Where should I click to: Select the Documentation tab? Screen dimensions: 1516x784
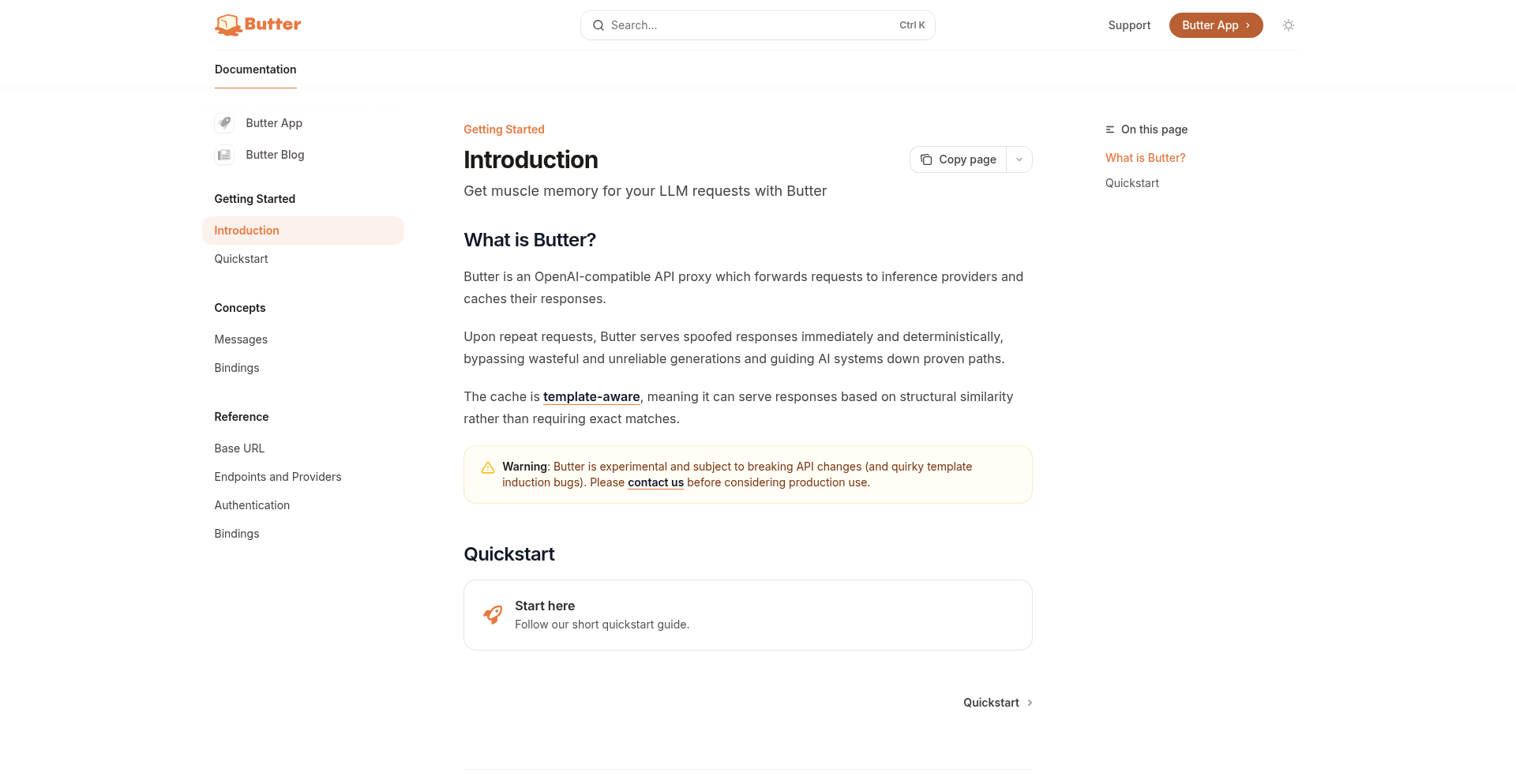click(255, 69)
